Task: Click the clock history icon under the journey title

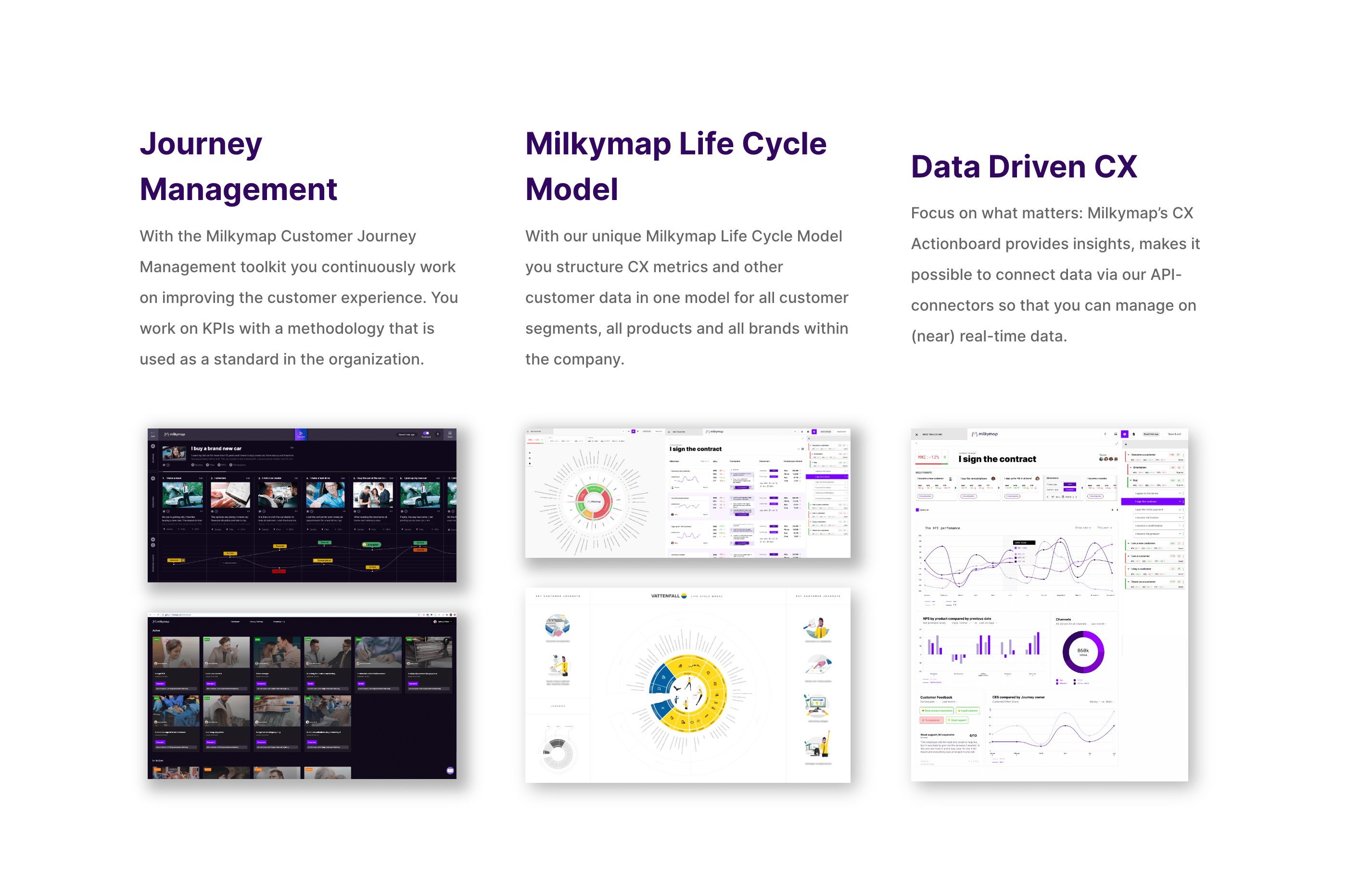Action: [x=168, y=465]
